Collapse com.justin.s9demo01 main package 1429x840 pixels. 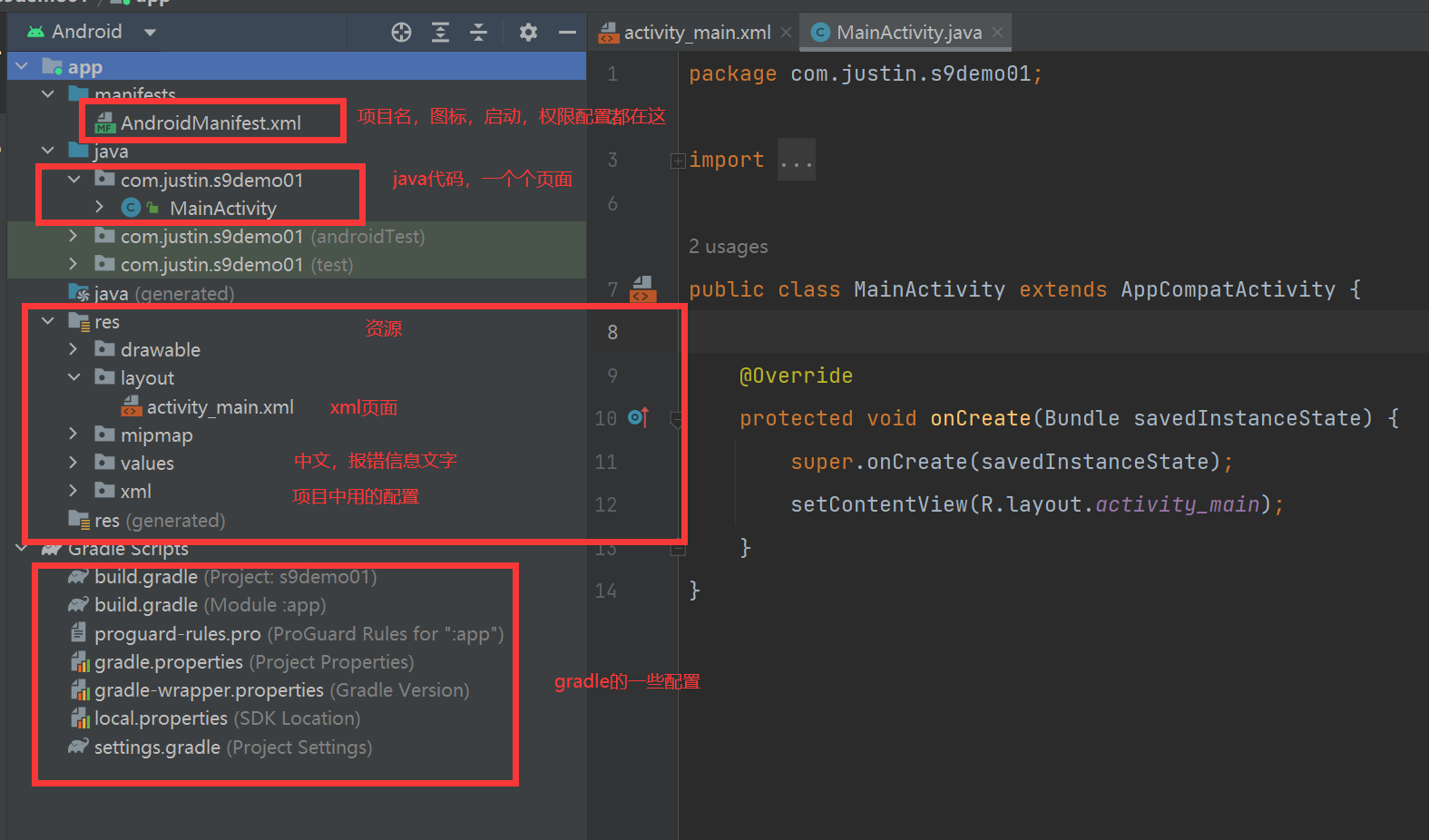[x=74, y=180]
